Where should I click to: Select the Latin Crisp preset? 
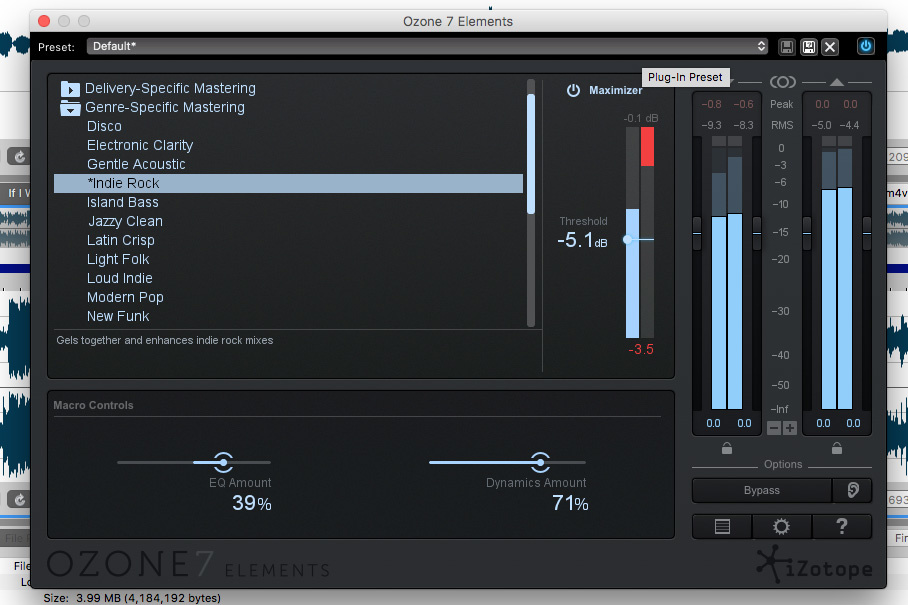click(120, 240)
